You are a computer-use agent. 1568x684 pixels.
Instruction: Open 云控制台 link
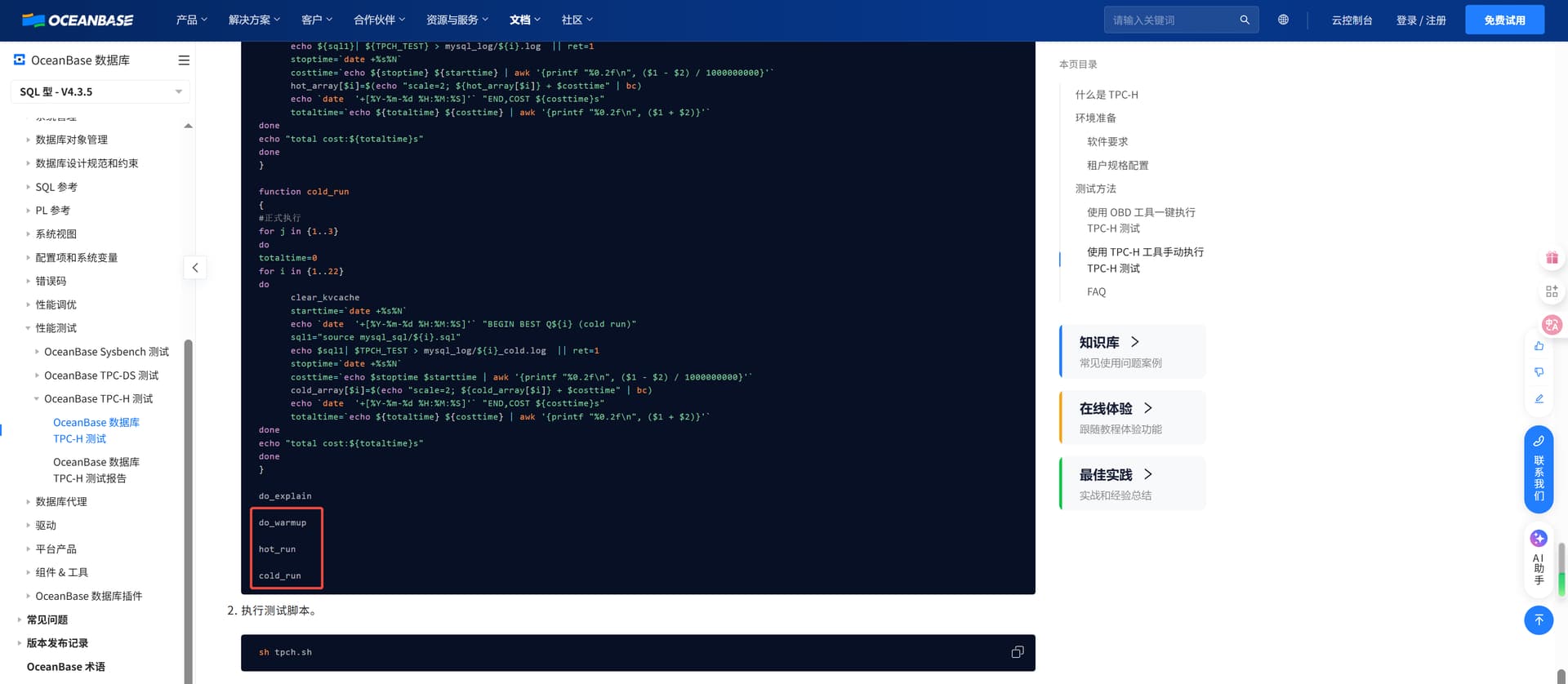coord(1352,20)
